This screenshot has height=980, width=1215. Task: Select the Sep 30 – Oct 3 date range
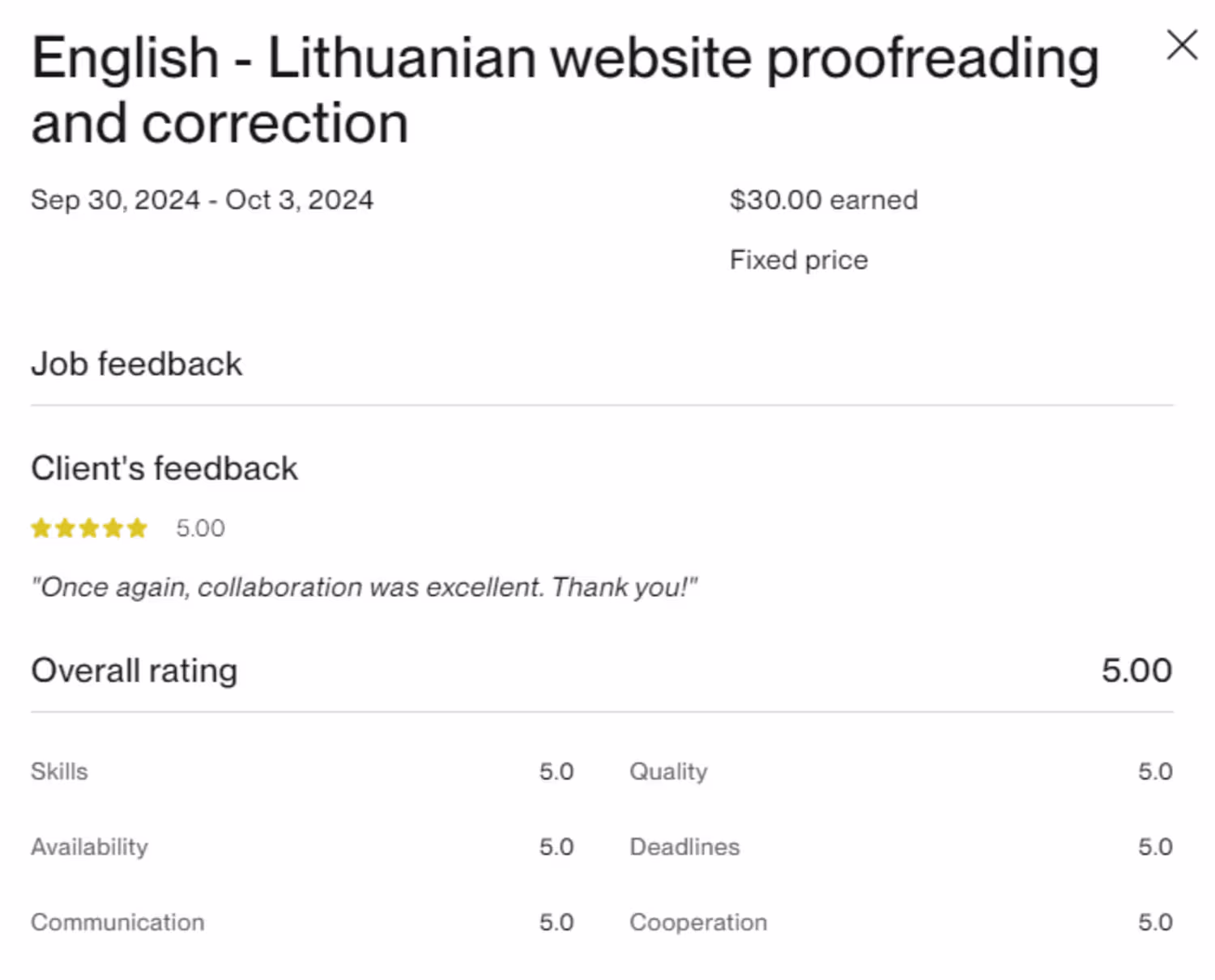click(202, 200)
